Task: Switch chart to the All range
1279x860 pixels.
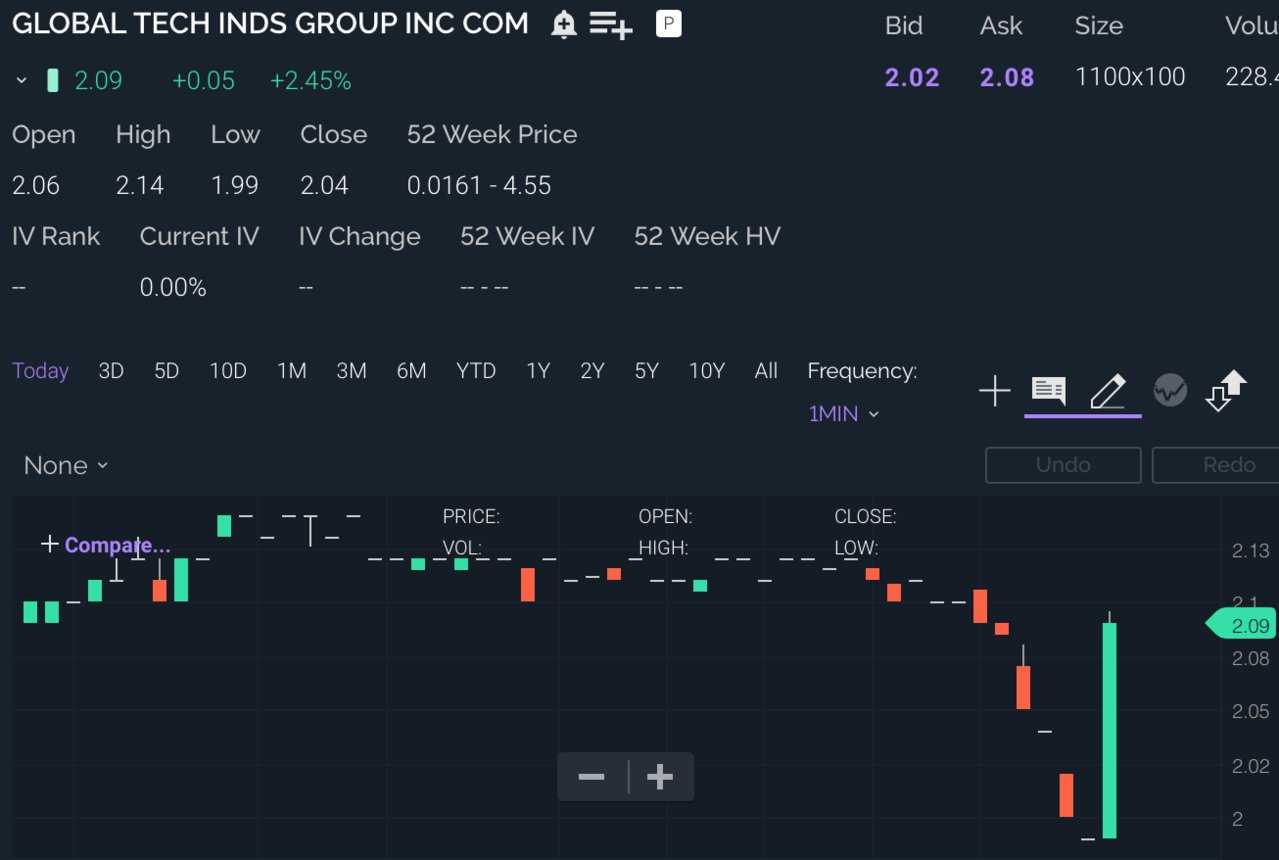Action: (766, 371)
